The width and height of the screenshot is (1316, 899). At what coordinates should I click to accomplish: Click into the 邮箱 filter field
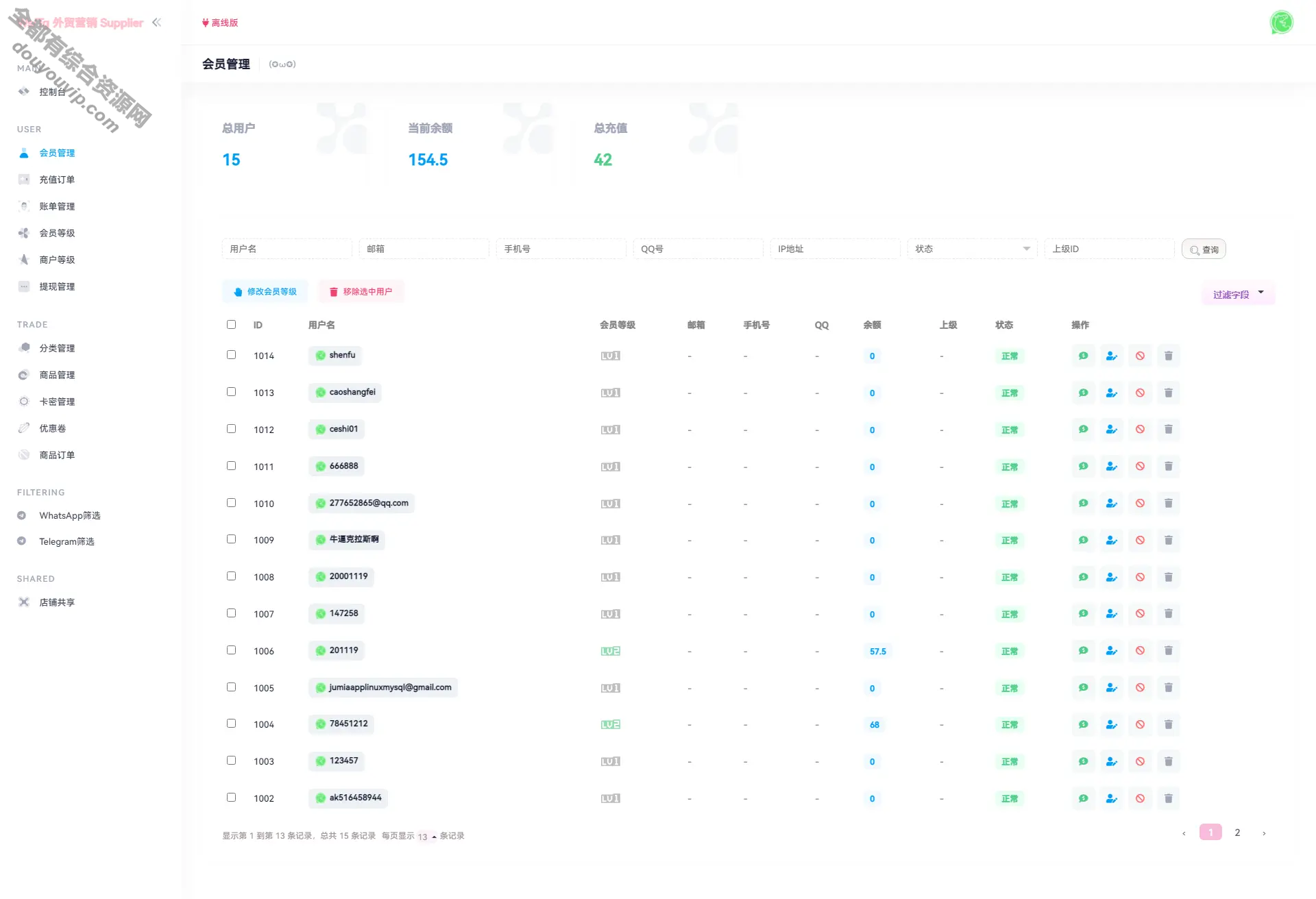point(424,249)
